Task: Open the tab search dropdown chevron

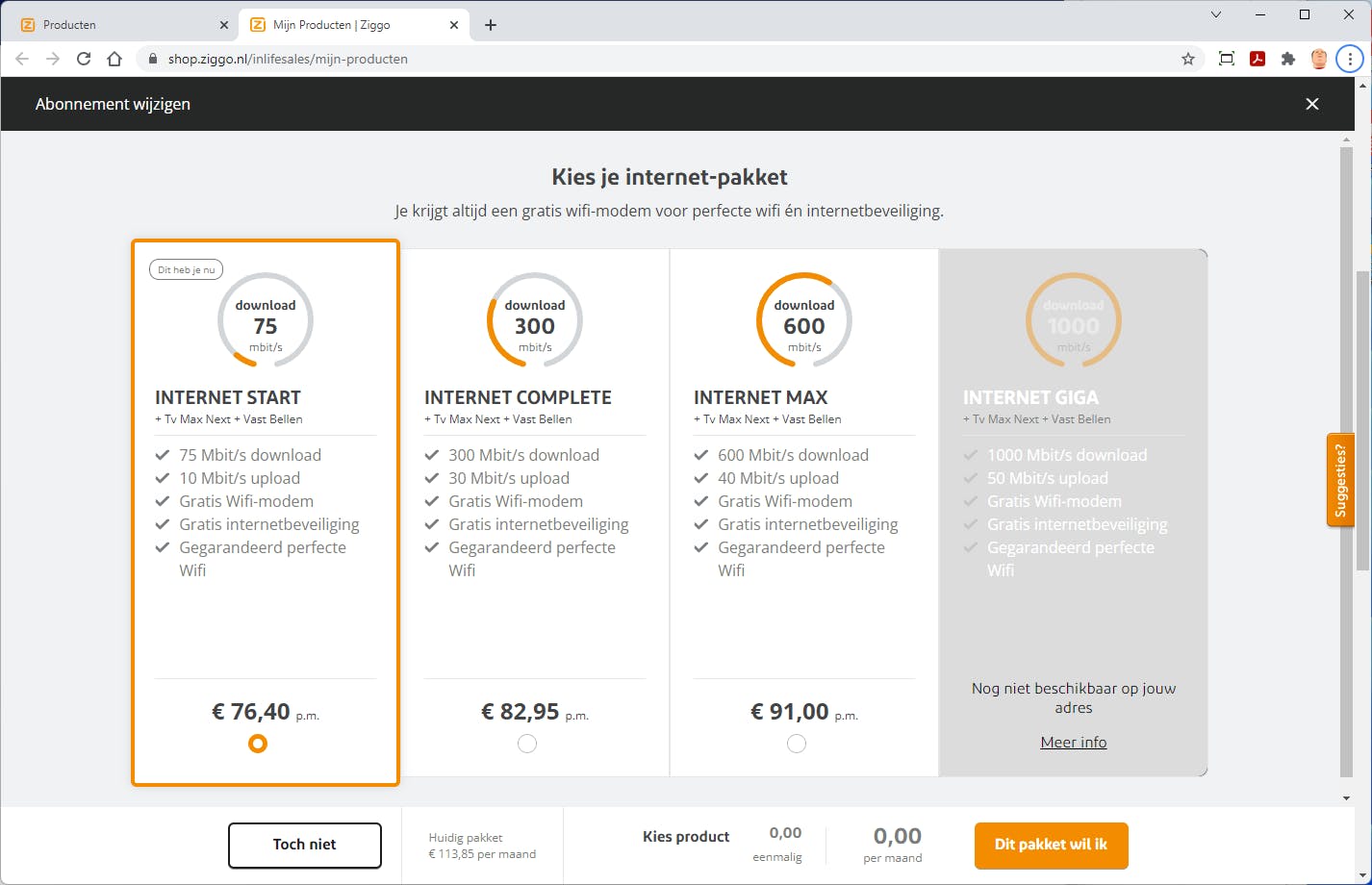Action: click(x=1216, y=14)
